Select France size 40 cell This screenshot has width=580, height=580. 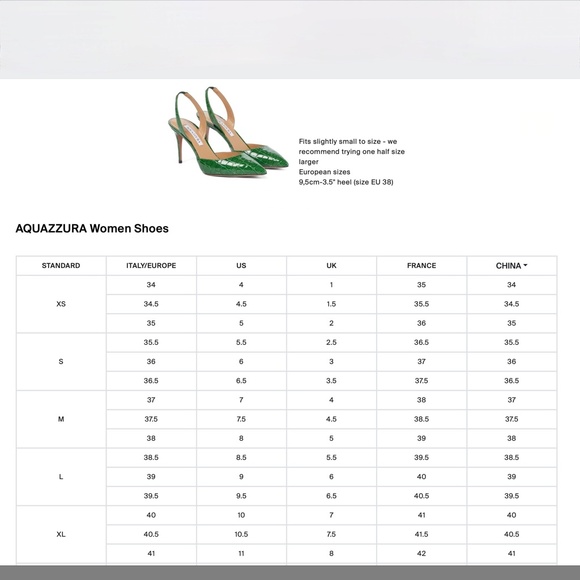click(421, 477)
